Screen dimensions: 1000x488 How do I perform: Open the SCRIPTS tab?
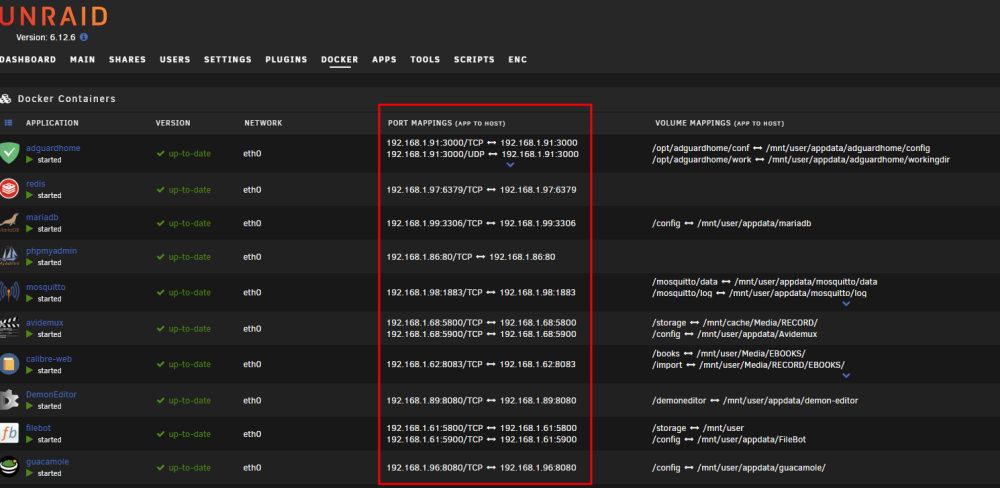[474, 59]
